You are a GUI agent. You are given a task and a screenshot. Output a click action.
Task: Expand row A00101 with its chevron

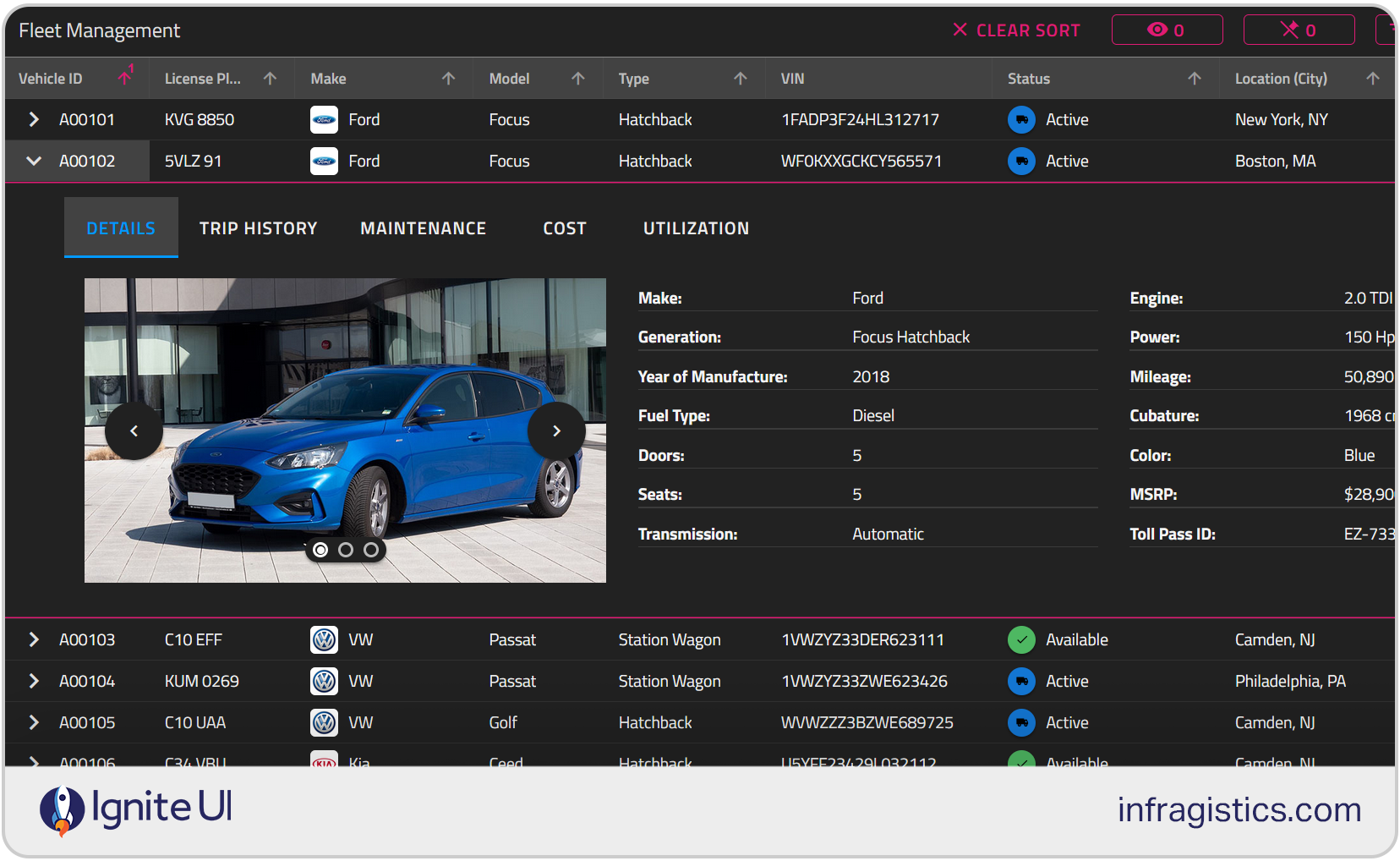tap(33, 119)
